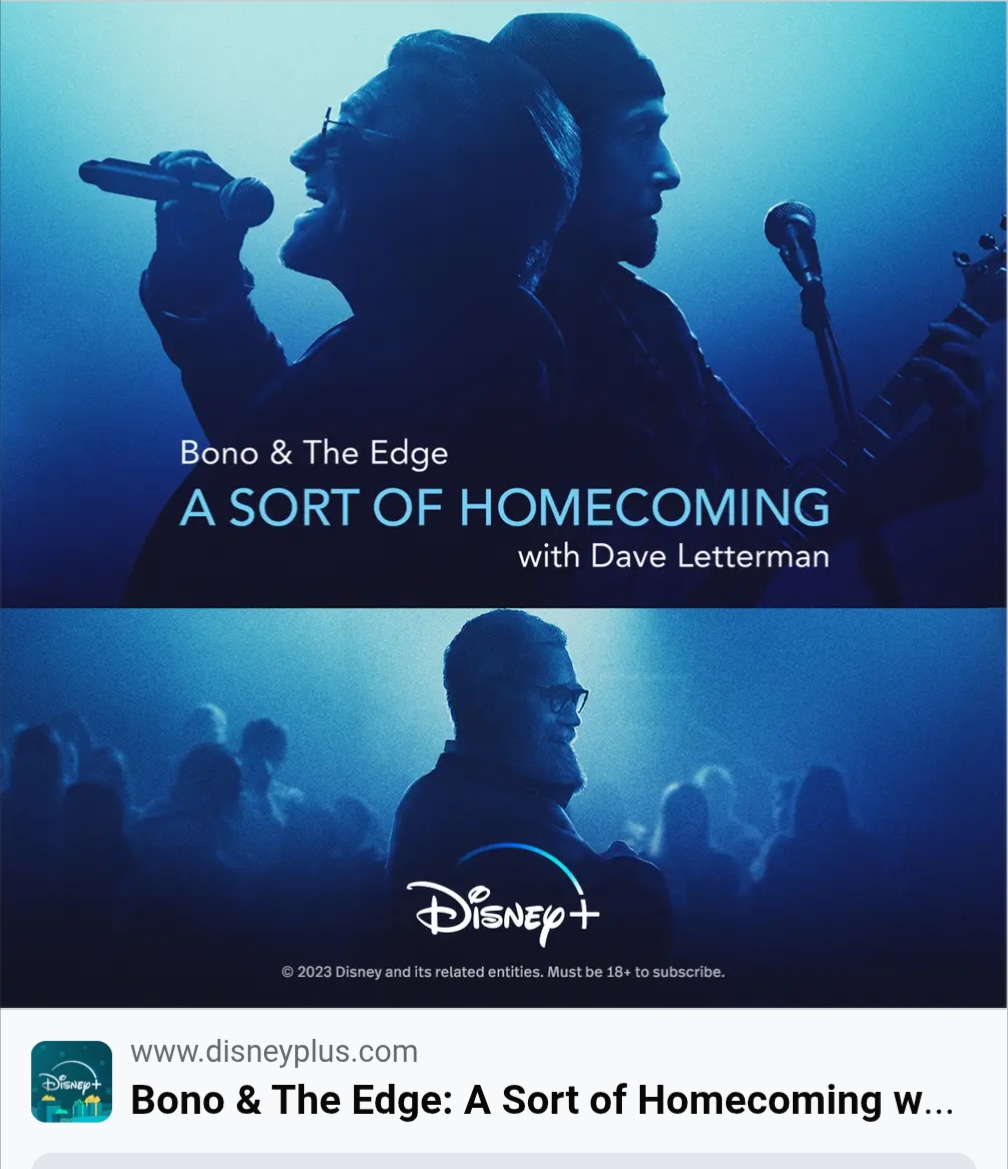The height and width of the screenshot is (1169, 1008).
Task: Click the truncated ellipsis at the title end
Action: coord(939,1103)
